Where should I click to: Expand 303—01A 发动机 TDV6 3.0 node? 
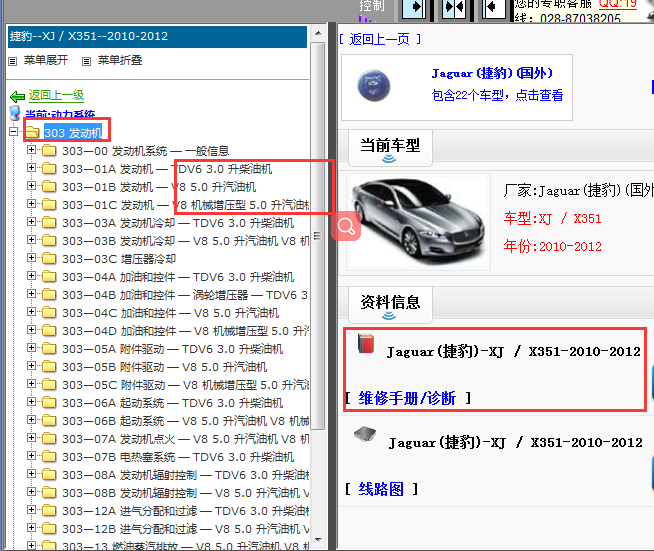31,168
